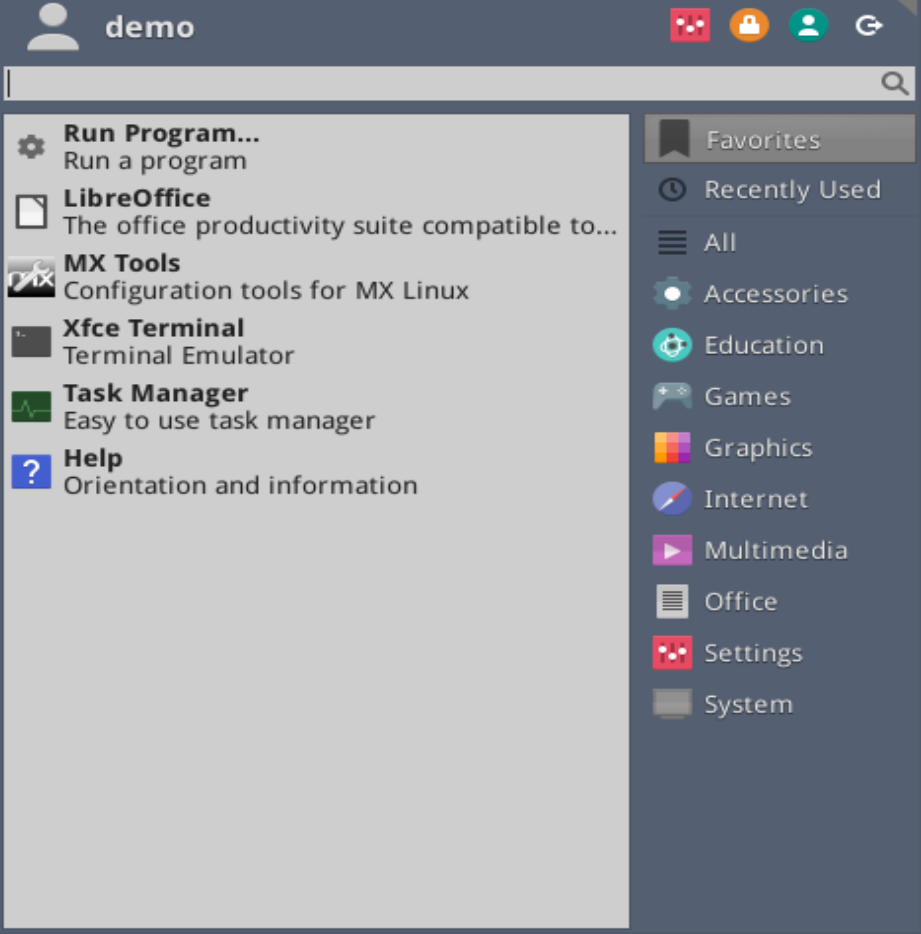Click the orange lock screen icon

(749, 26)
